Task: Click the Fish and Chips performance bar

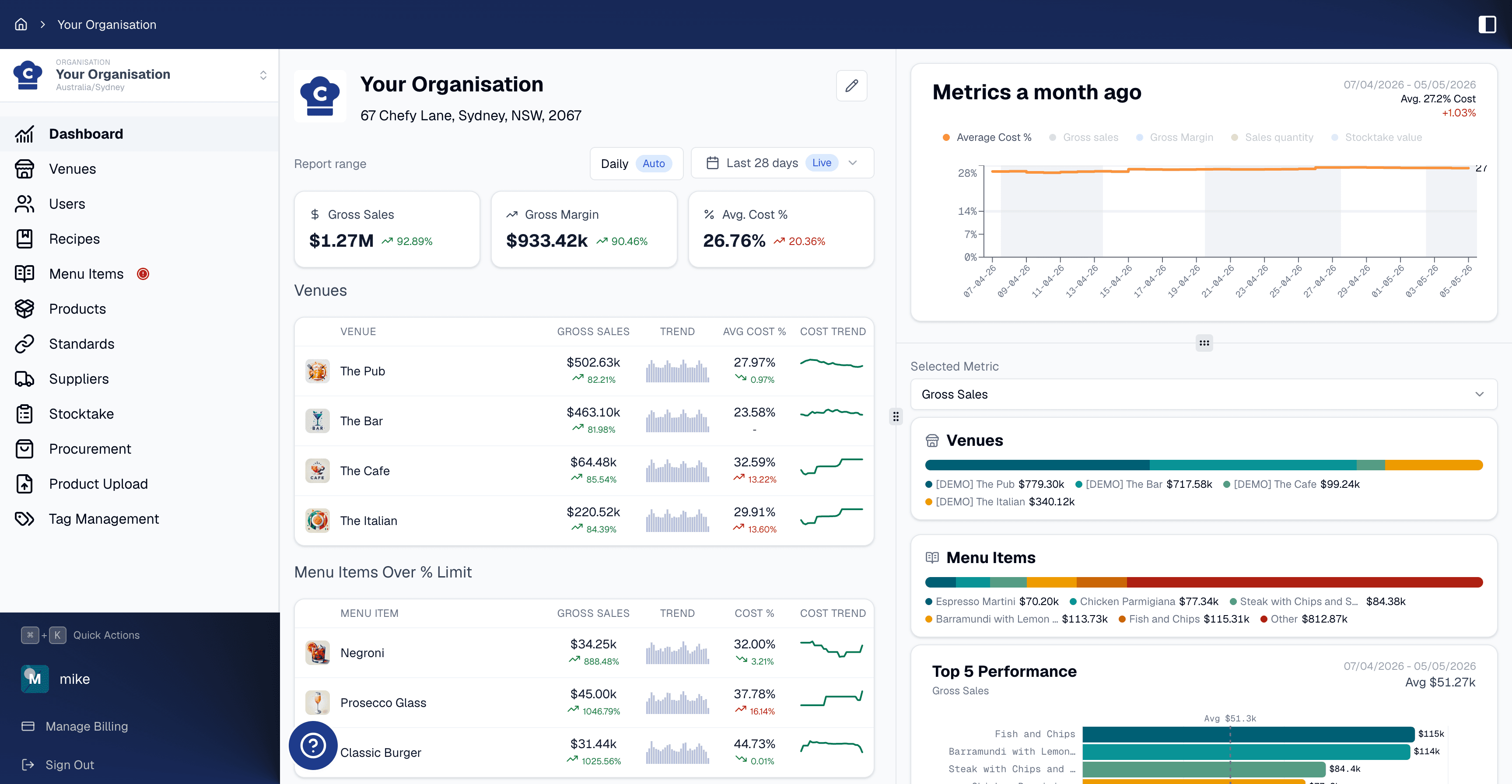Action: point(1249,734)
